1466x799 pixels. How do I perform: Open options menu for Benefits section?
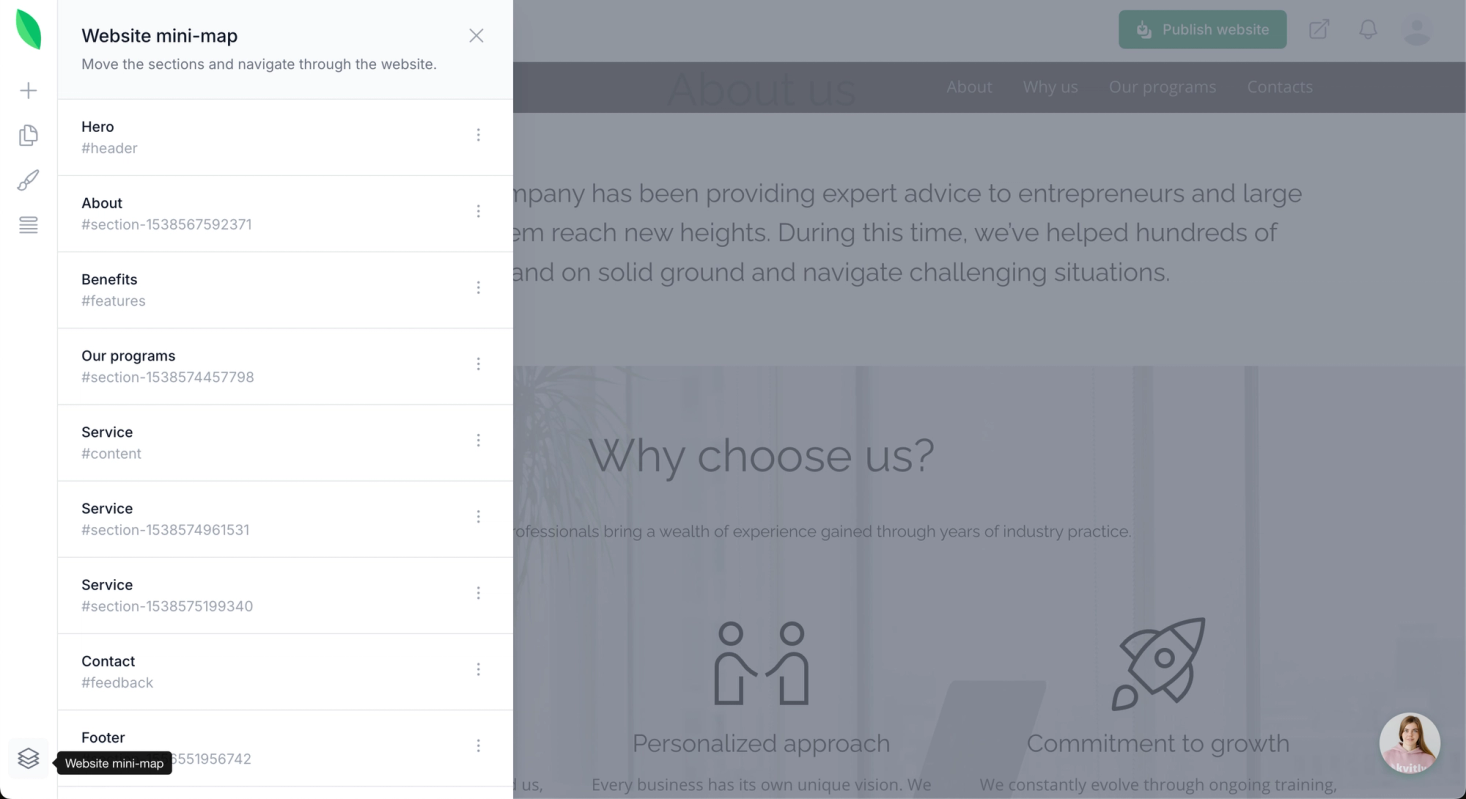pos(478,288)
